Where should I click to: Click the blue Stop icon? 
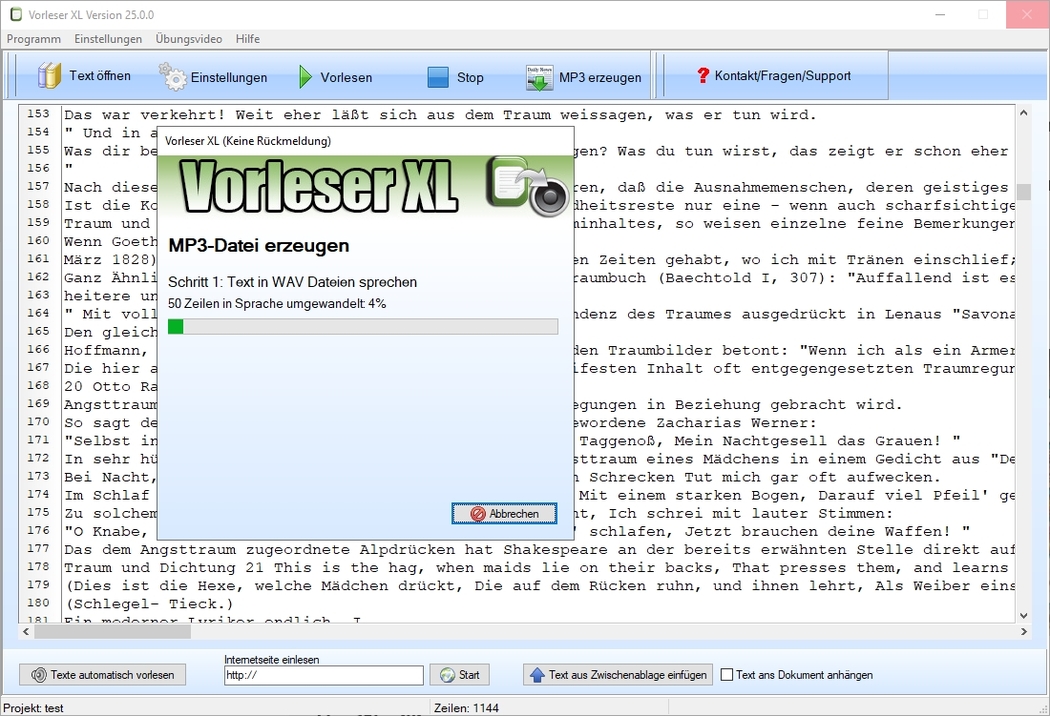[x=438, y=75]
